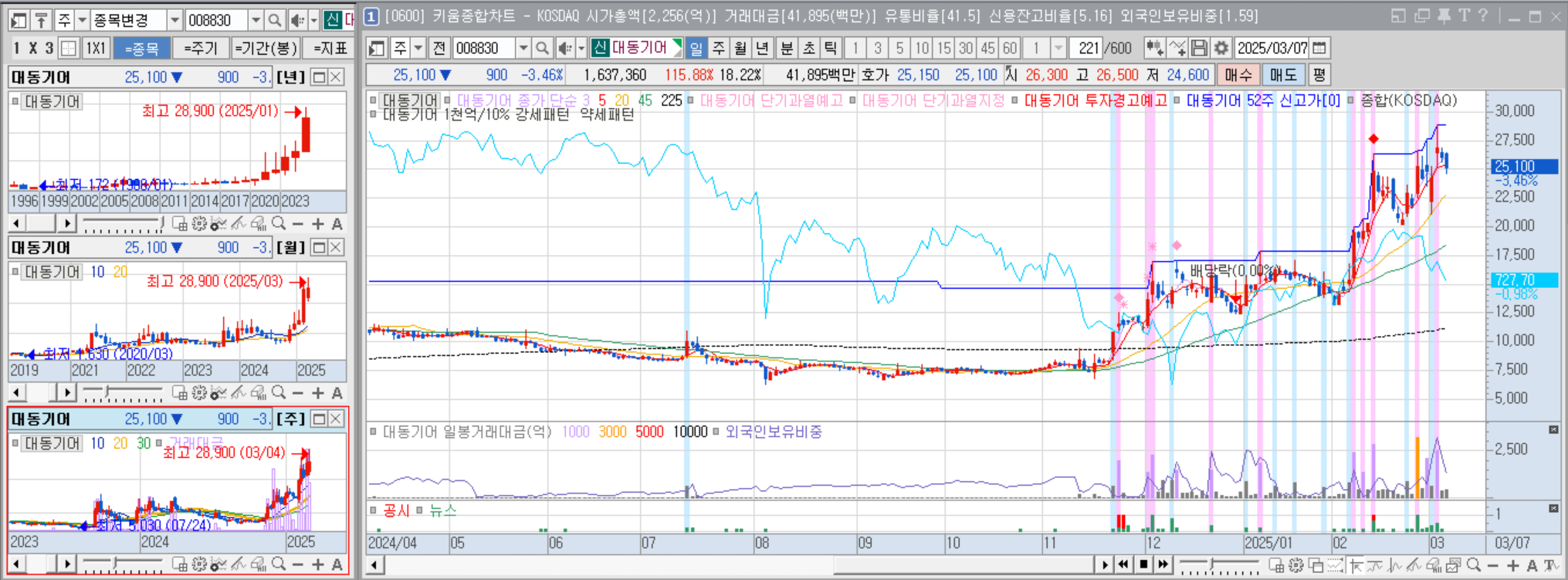Image resolution: width=1568 pixels, height=580 pixels.
Task: Switch chart to daily 일 period
Action: pyautogui.click(x=696, y=48)
